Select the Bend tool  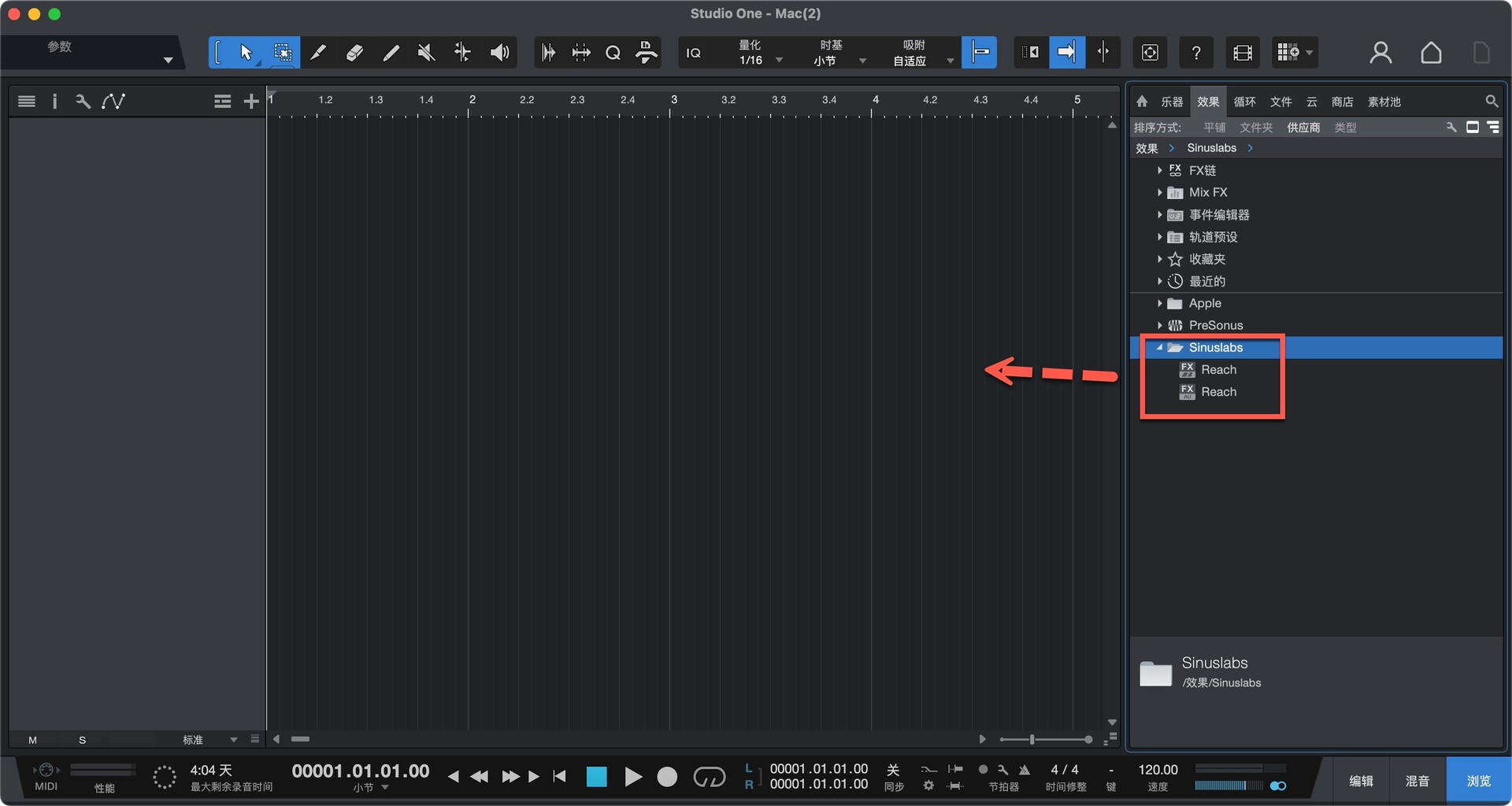(462, 53)
